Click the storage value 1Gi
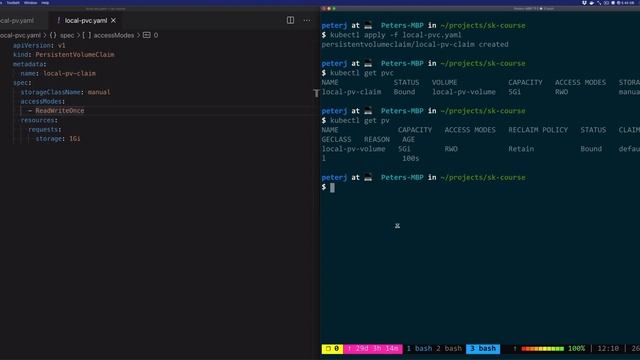The height and width of the screenshot is (360, 640). tap(74, 139)
